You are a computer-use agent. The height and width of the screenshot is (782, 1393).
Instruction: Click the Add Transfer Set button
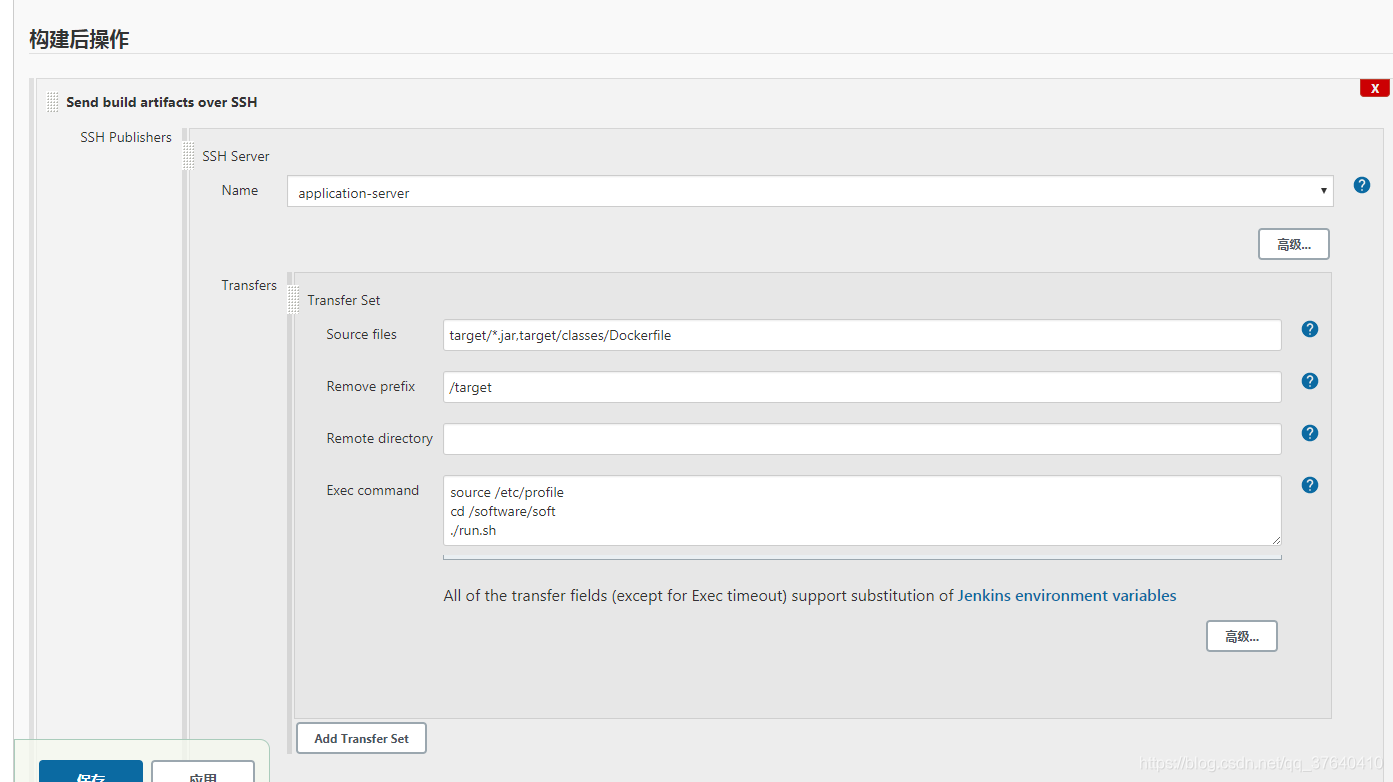(361, 738)
